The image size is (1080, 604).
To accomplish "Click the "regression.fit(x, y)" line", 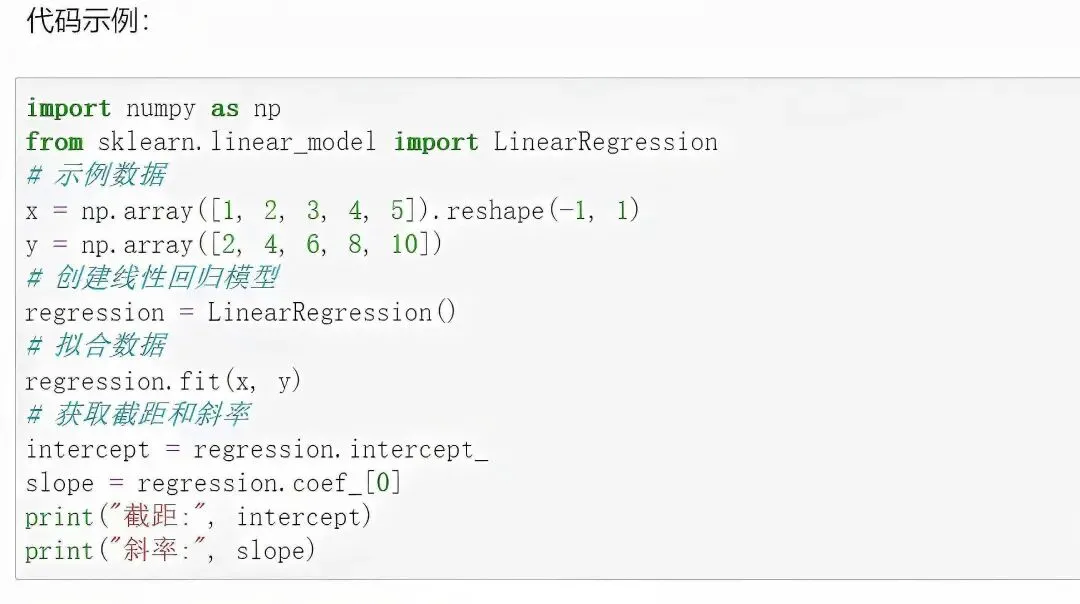I will tap(163, 381).
